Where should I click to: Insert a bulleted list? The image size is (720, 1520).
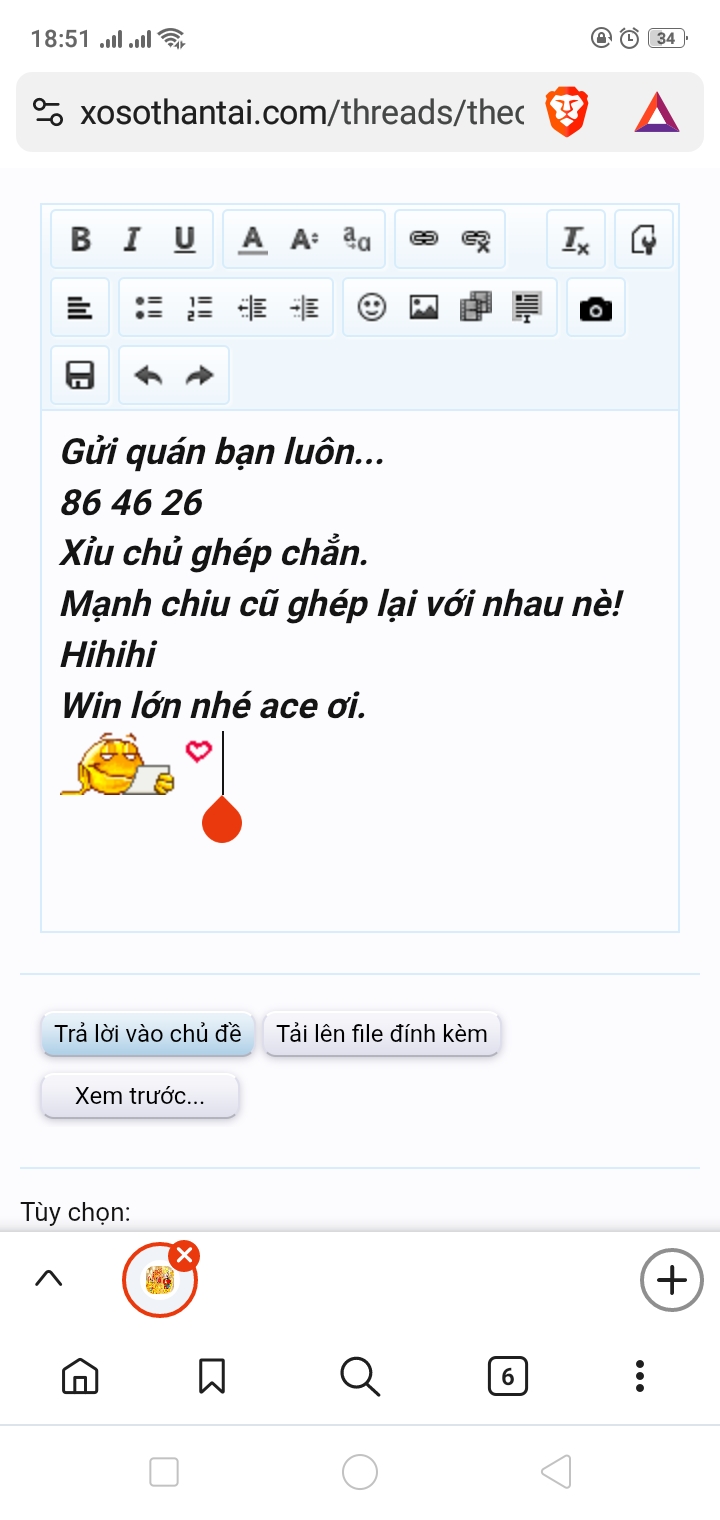point(149,308)
